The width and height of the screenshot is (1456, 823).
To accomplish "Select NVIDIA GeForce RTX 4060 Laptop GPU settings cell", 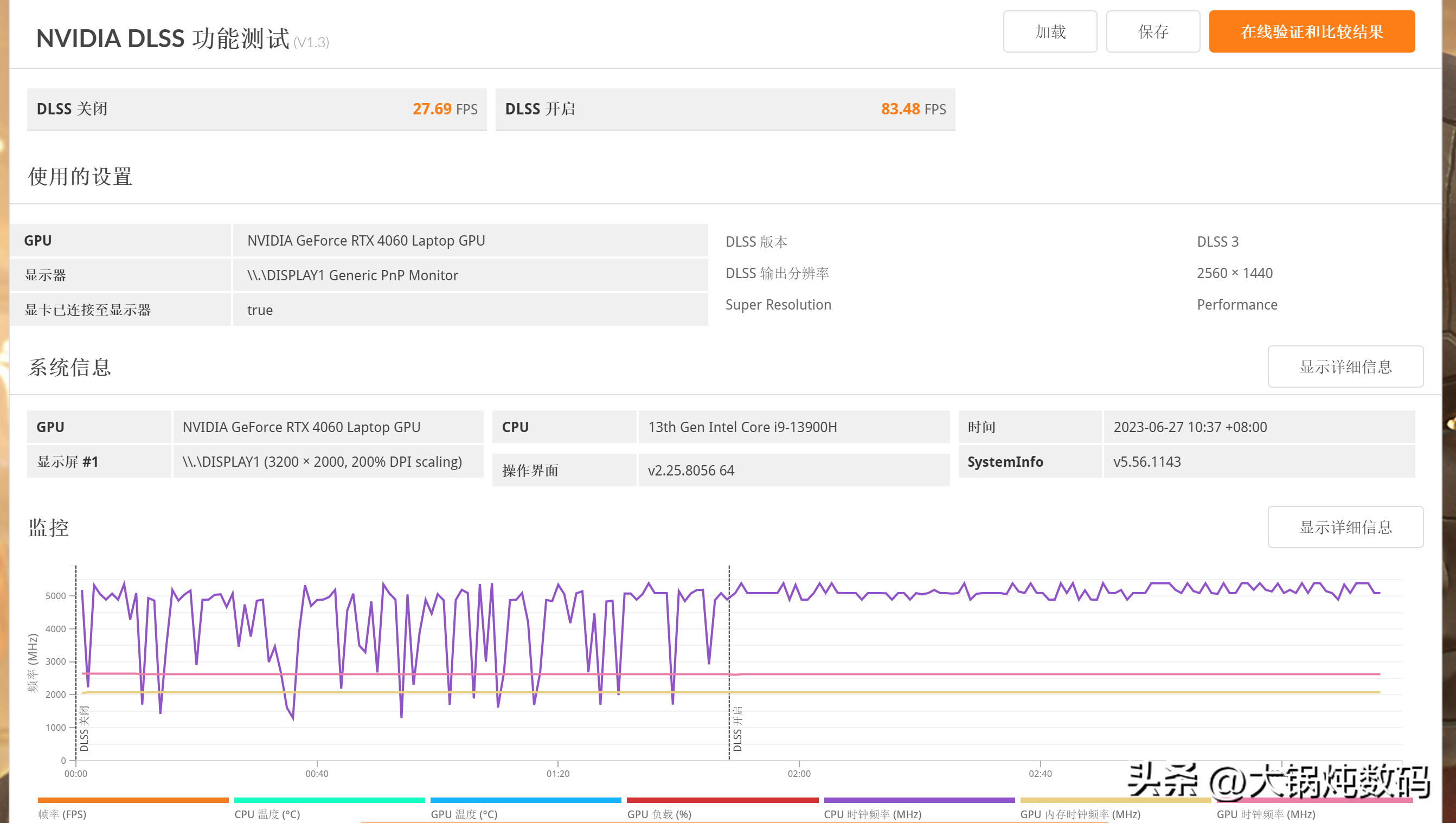I will tap(470, 241).
